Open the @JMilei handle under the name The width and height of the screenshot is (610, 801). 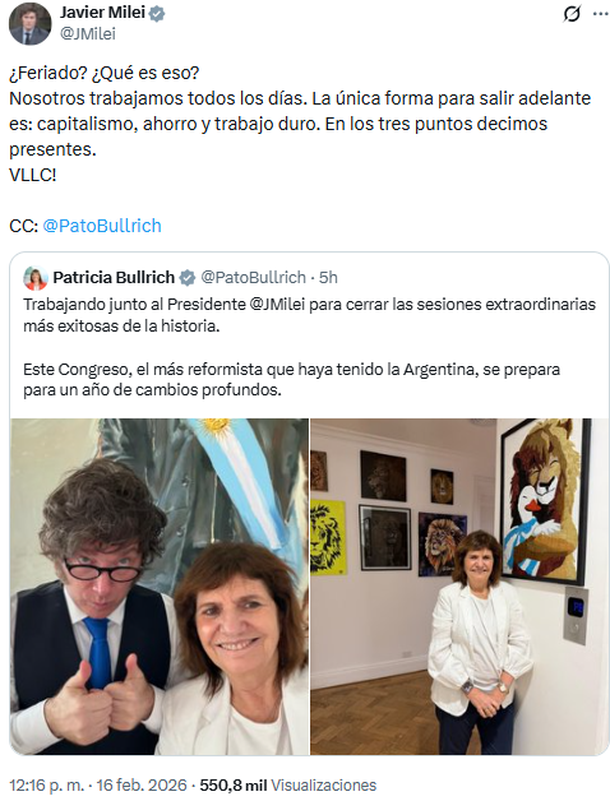point(88,34)
